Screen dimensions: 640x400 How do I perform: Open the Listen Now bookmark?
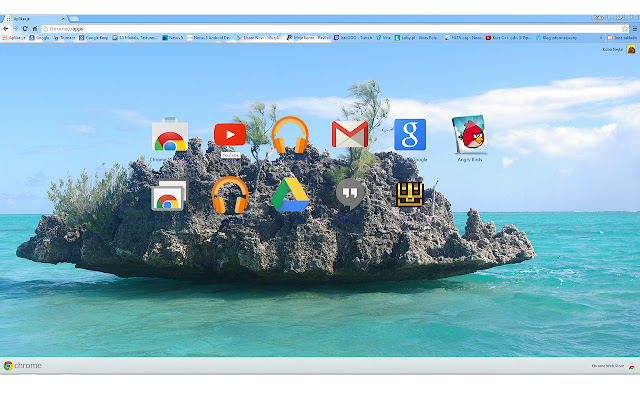click(x=259, y=38)
